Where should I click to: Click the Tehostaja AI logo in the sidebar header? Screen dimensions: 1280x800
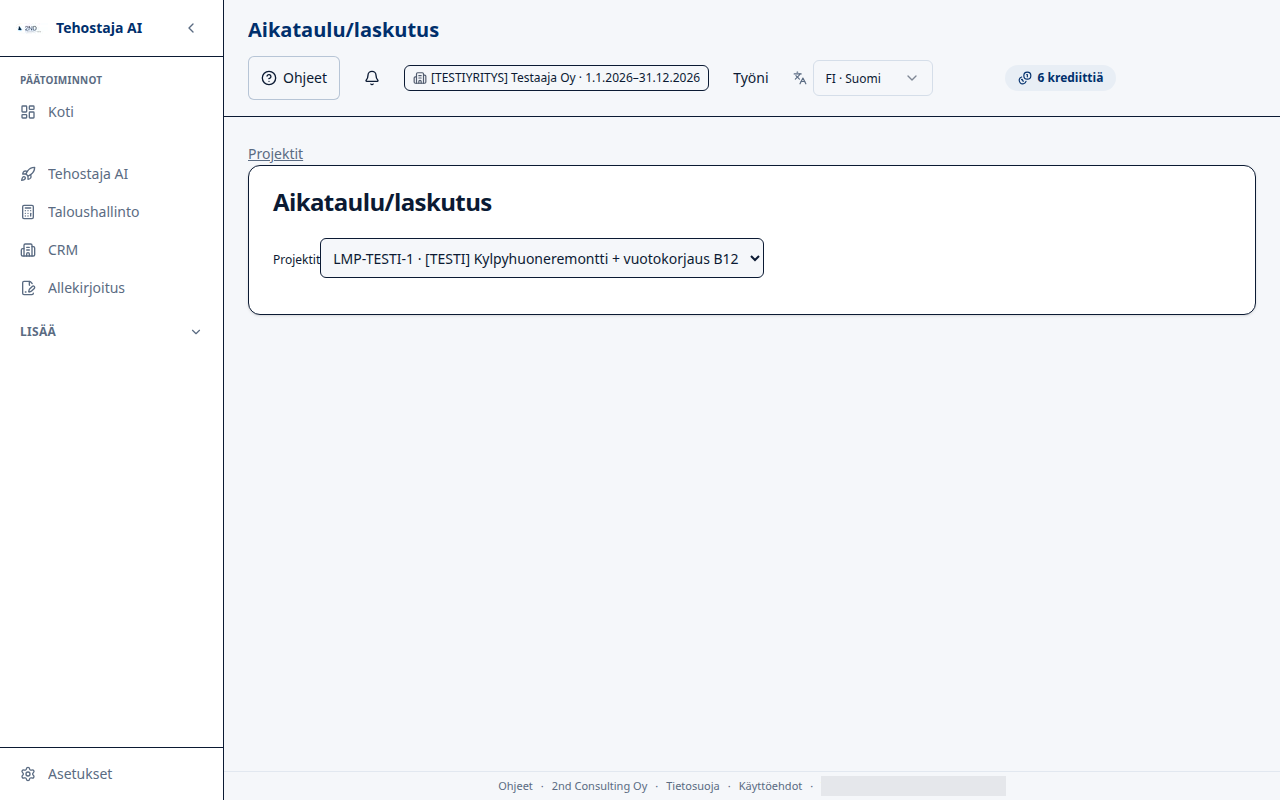pyautogui.click(x=30, y=28)
